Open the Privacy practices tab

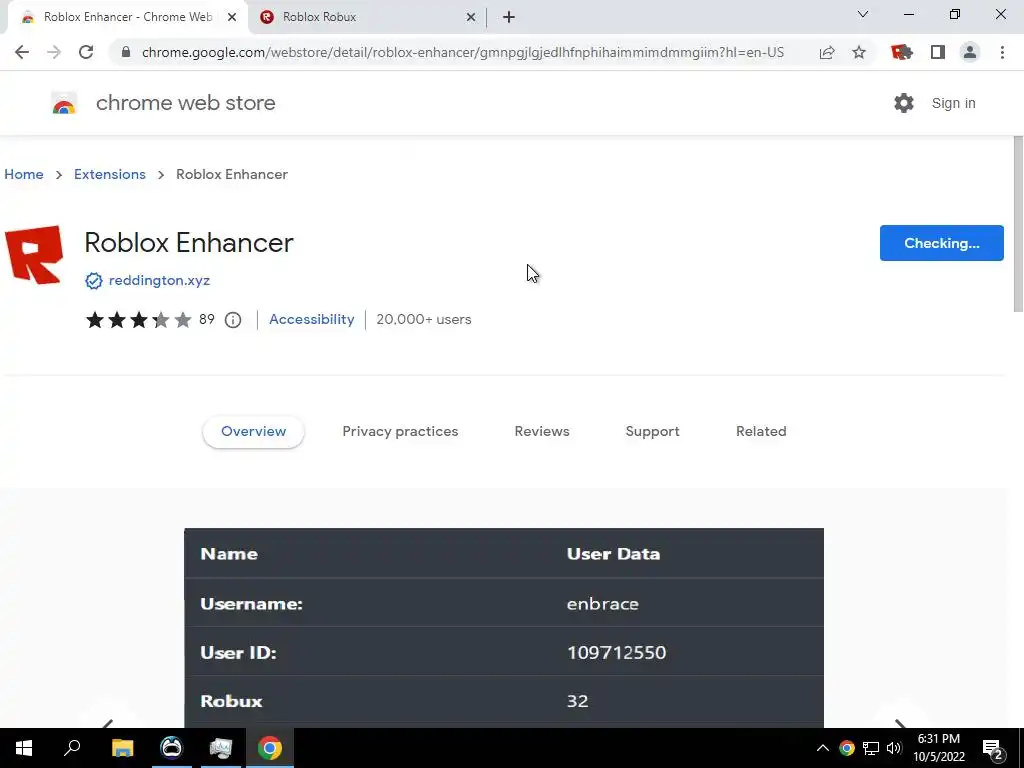tap(400, 432)
